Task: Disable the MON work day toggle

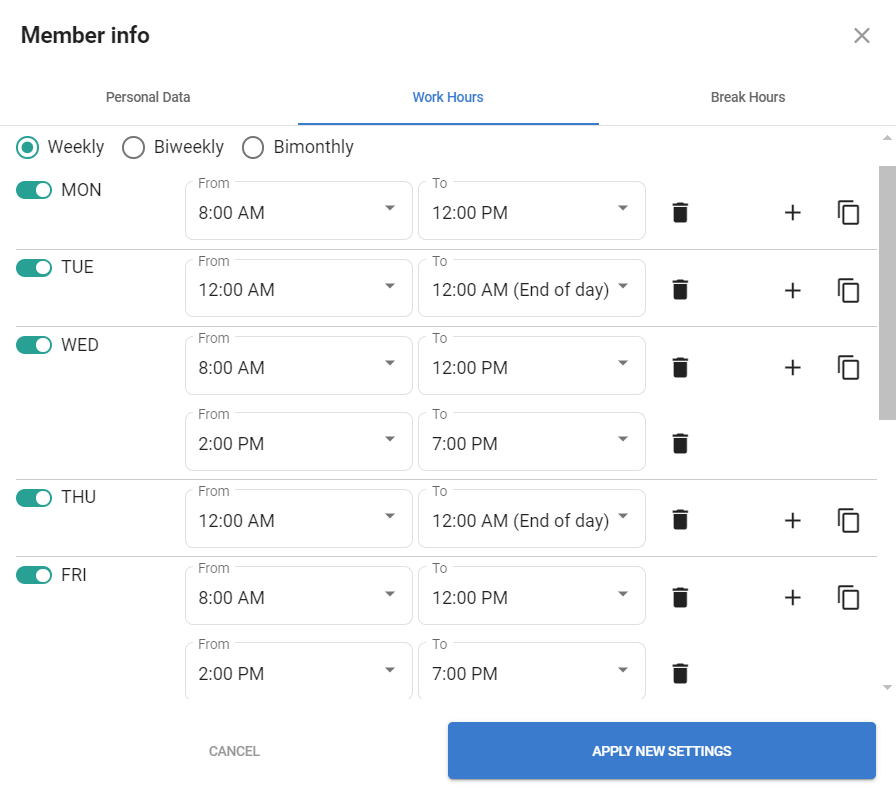Action: tap(34, 190)
